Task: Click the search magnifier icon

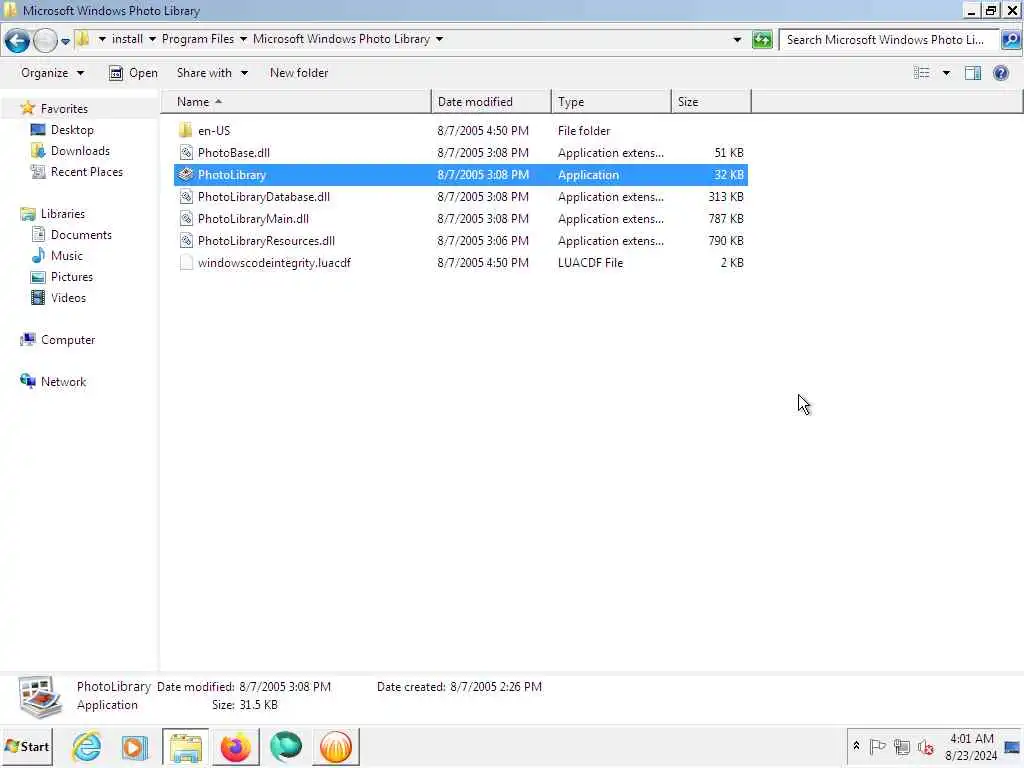Action: pos(1010,40)
